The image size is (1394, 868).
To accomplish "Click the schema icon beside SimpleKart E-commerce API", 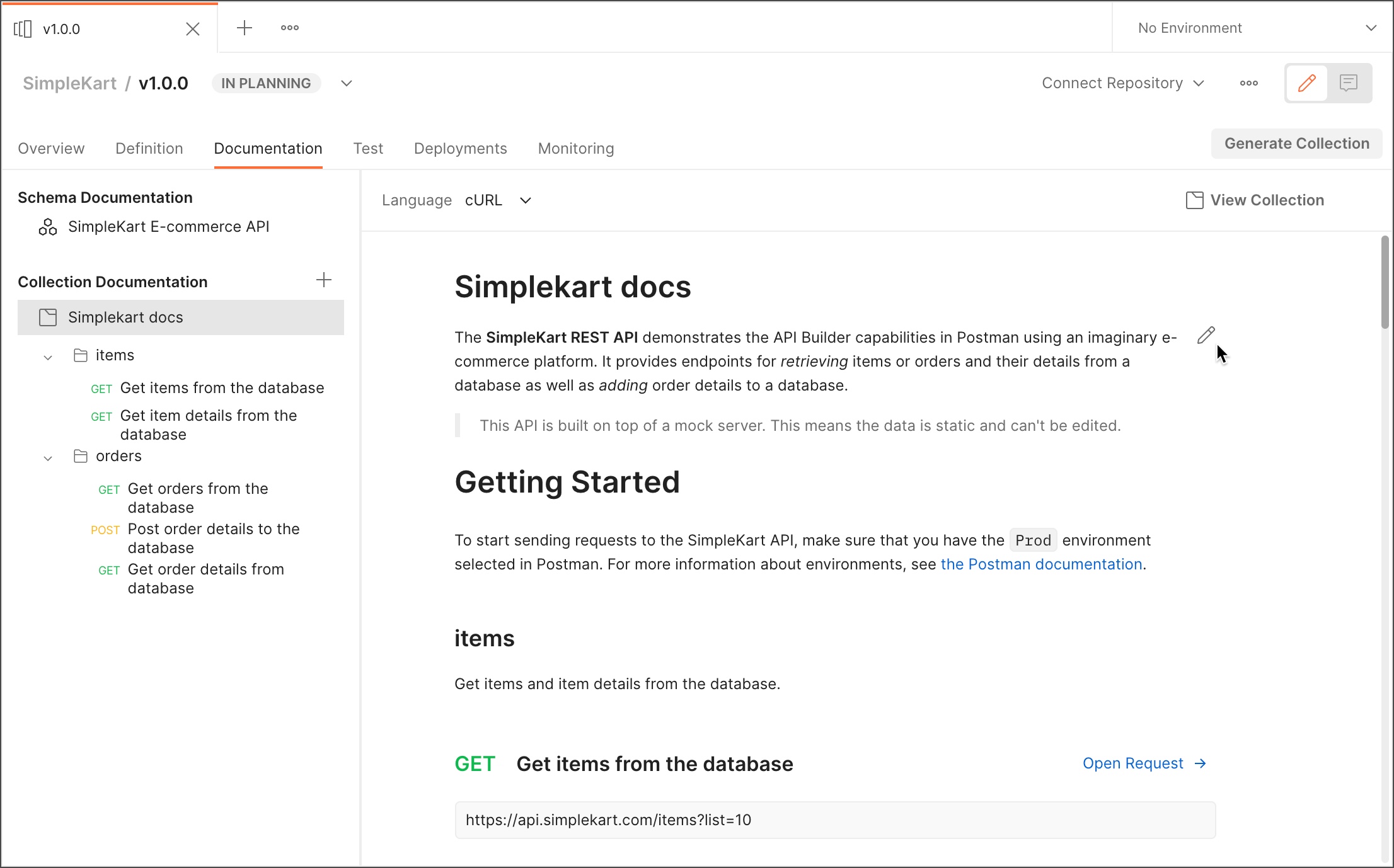I will coord(48,227).
